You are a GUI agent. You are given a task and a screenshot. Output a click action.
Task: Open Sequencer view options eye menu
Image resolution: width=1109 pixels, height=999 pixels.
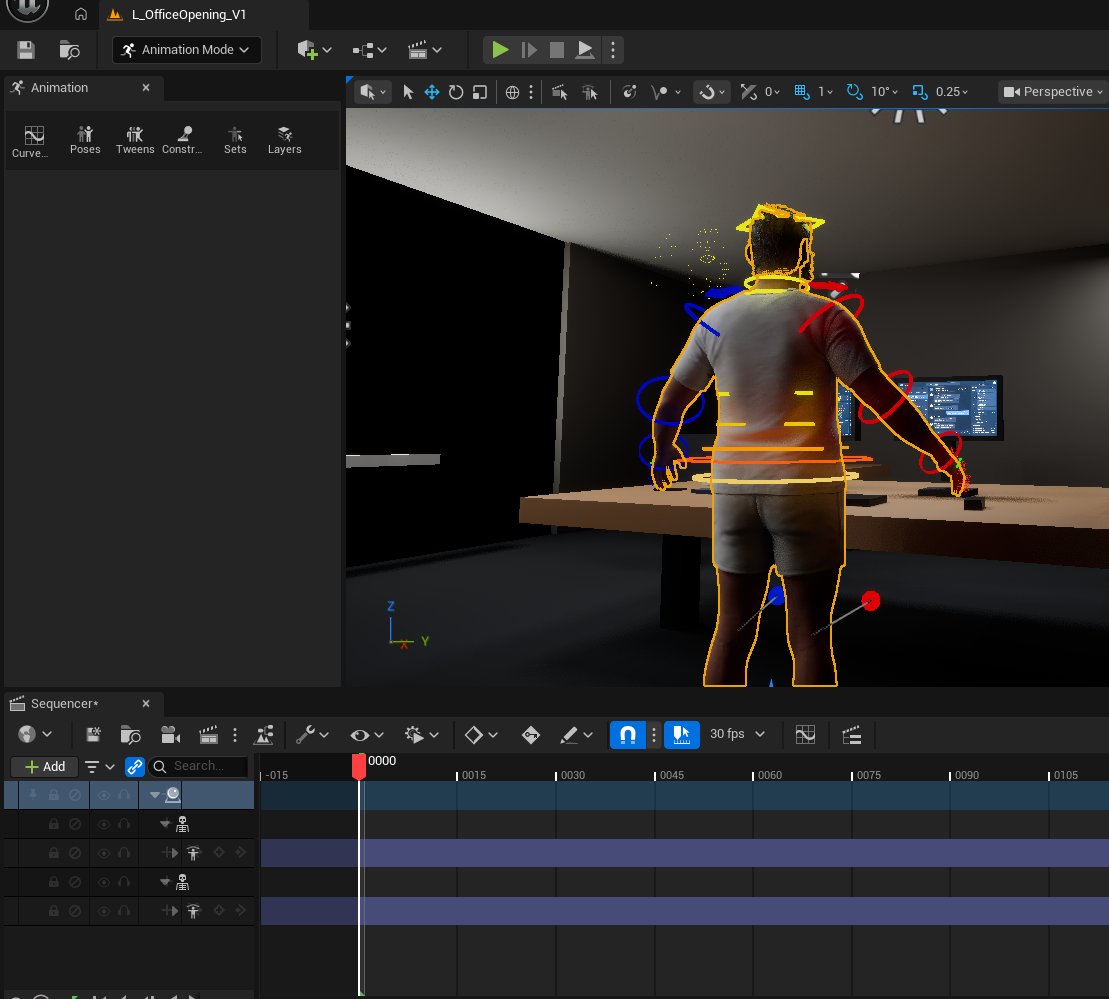click(366, 734)
